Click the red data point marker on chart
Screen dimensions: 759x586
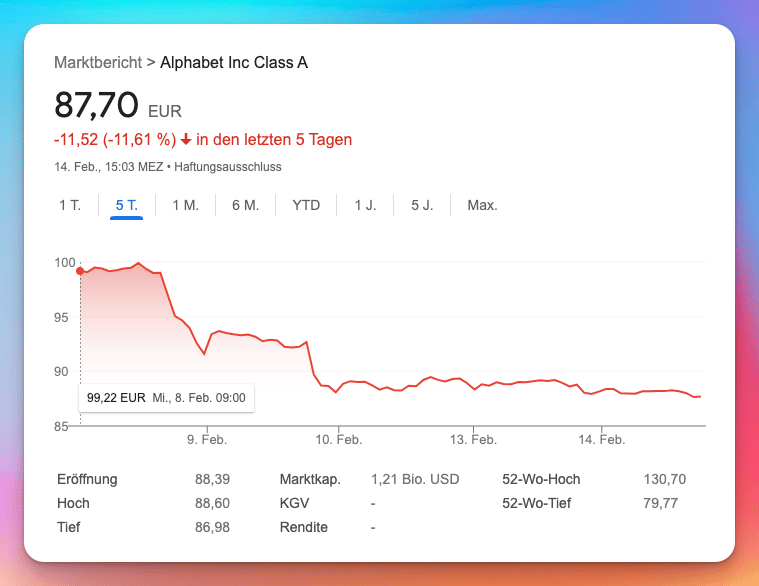[80, 271]
